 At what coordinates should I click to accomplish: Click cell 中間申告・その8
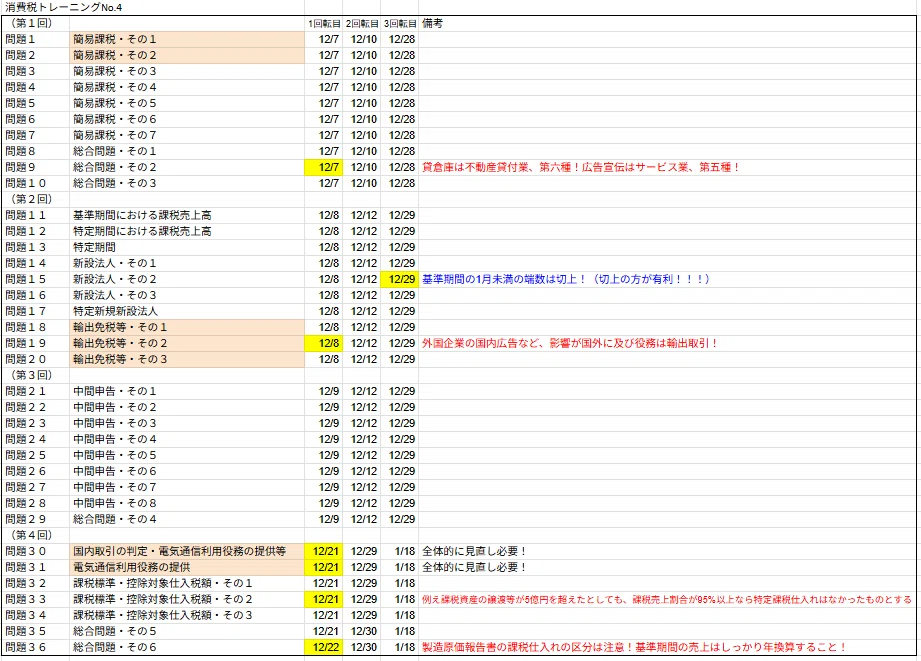coord(187,503)
